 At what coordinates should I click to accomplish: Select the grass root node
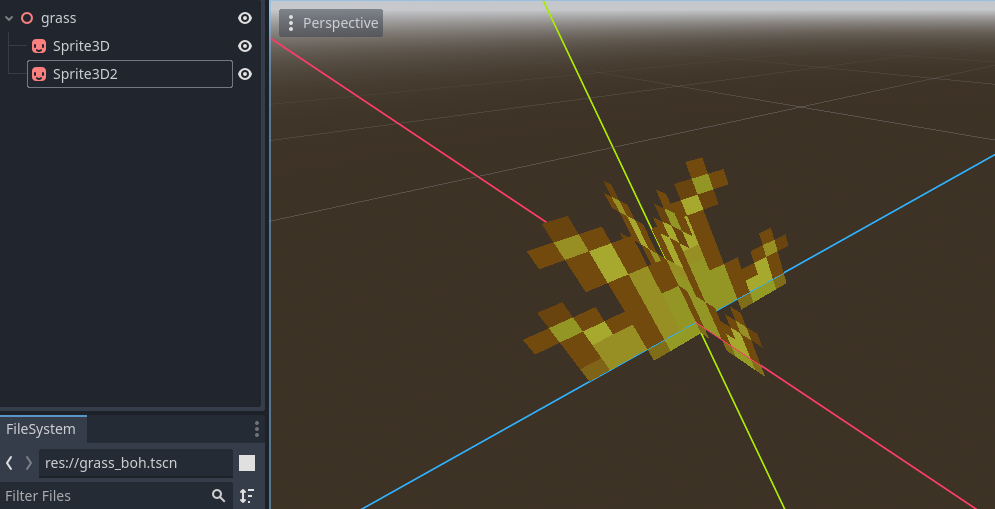click(58, 18)
